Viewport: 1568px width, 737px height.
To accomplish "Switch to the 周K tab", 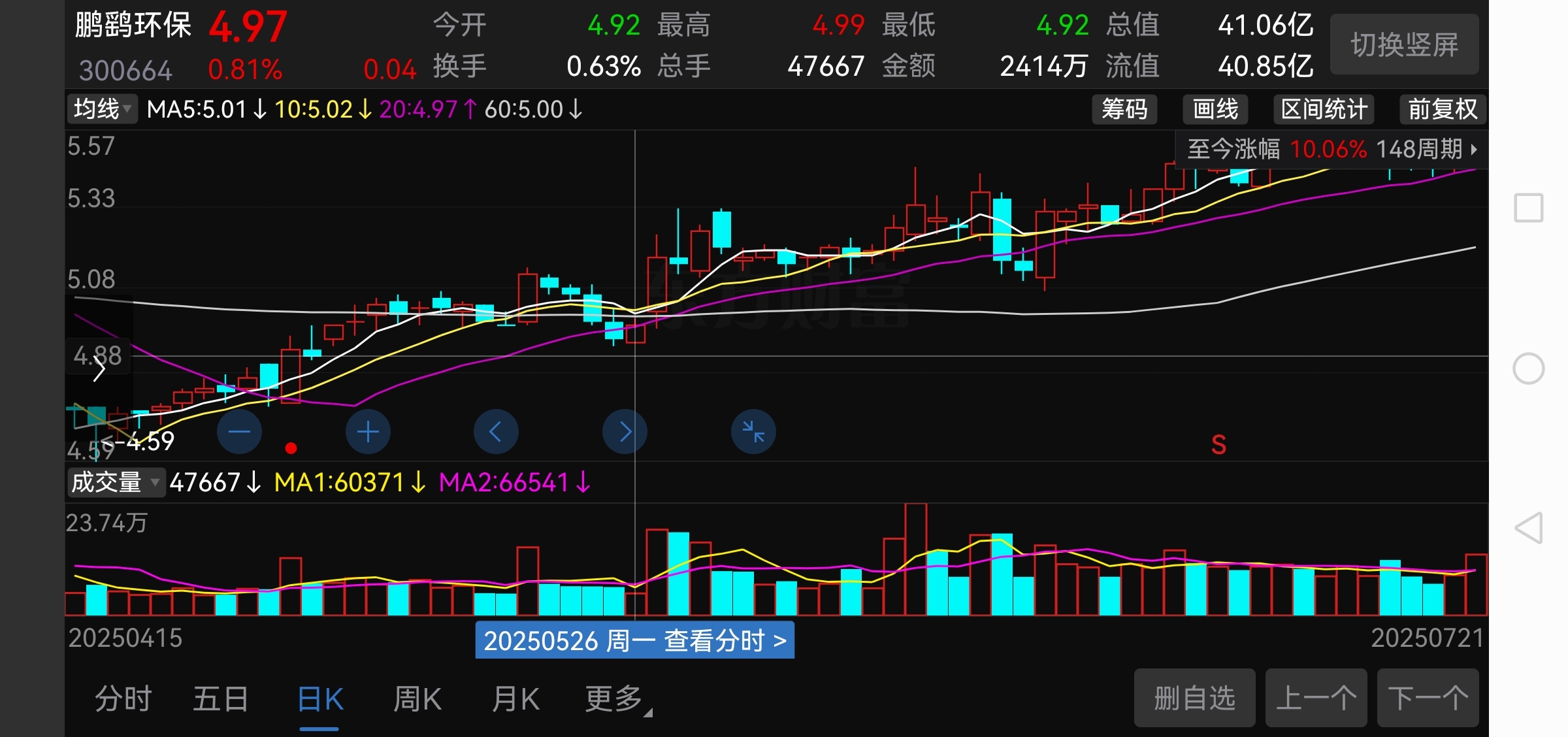I will pos(417,699).
